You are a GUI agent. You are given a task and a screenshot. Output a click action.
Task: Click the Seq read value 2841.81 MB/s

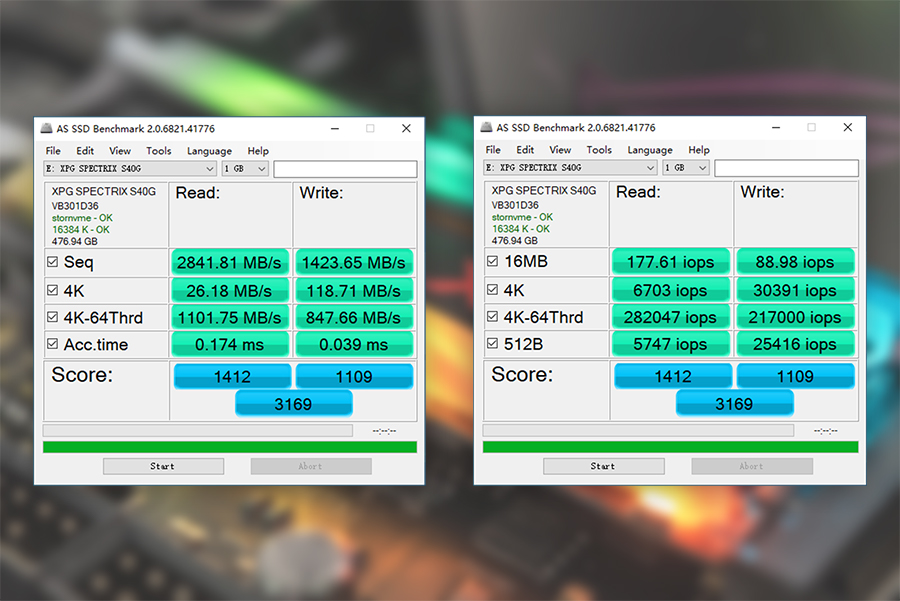tap(230, 262)
